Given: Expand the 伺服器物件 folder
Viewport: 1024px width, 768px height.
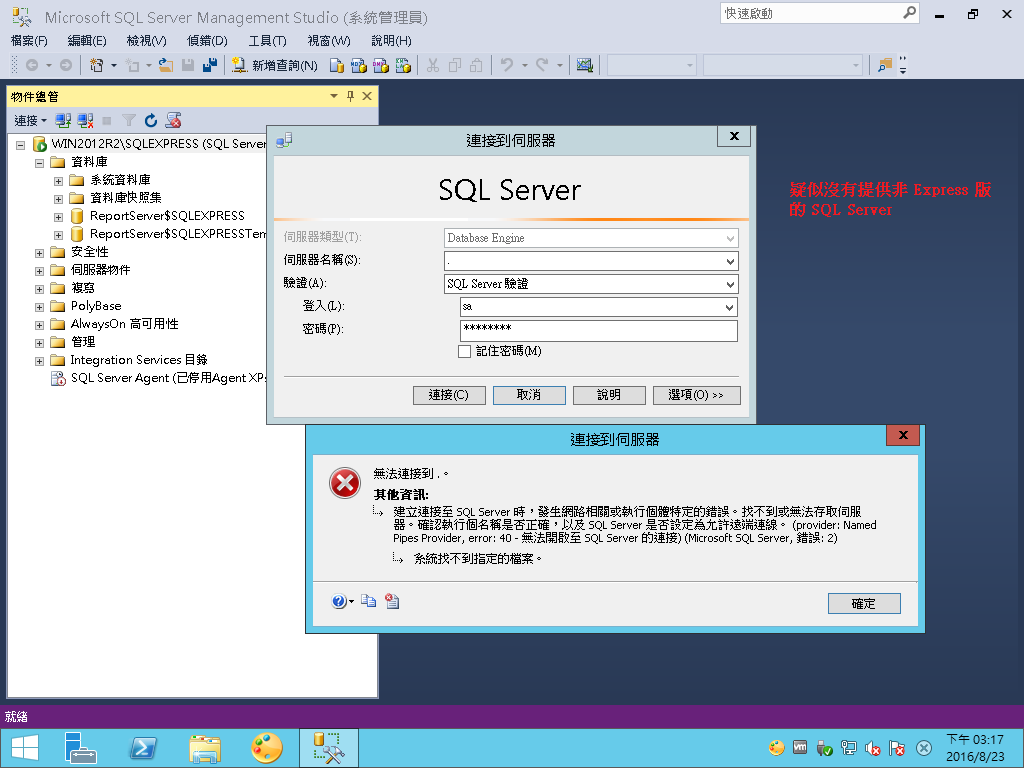Looking at the screenshot, I should pos(39,270).
